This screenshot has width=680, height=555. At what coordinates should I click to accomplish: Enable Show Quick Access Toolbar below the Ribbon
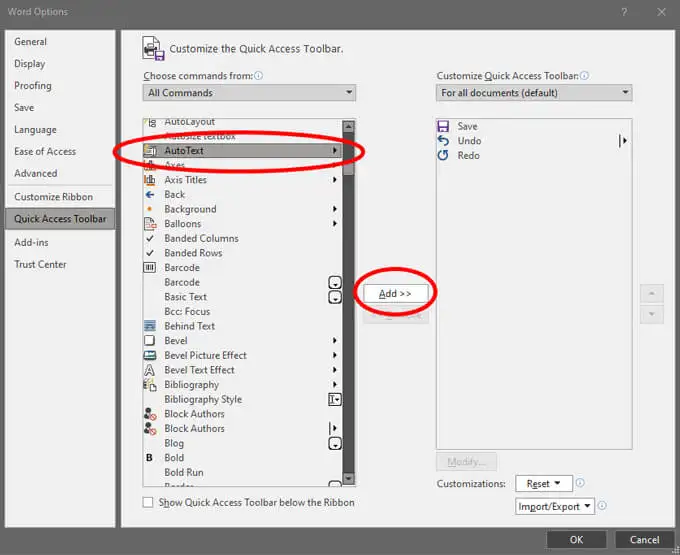pos(148,502)
